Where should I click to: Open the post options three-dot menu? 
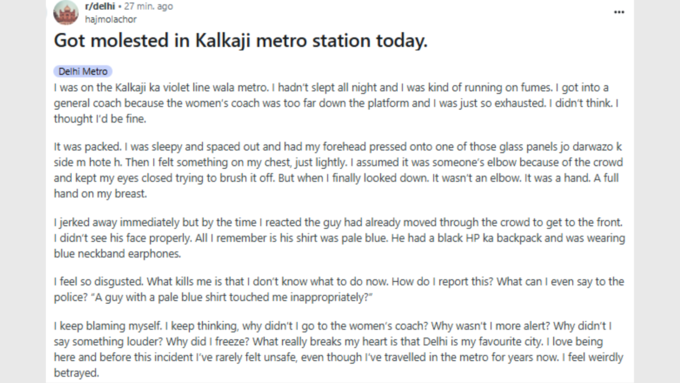click(619, 12)
